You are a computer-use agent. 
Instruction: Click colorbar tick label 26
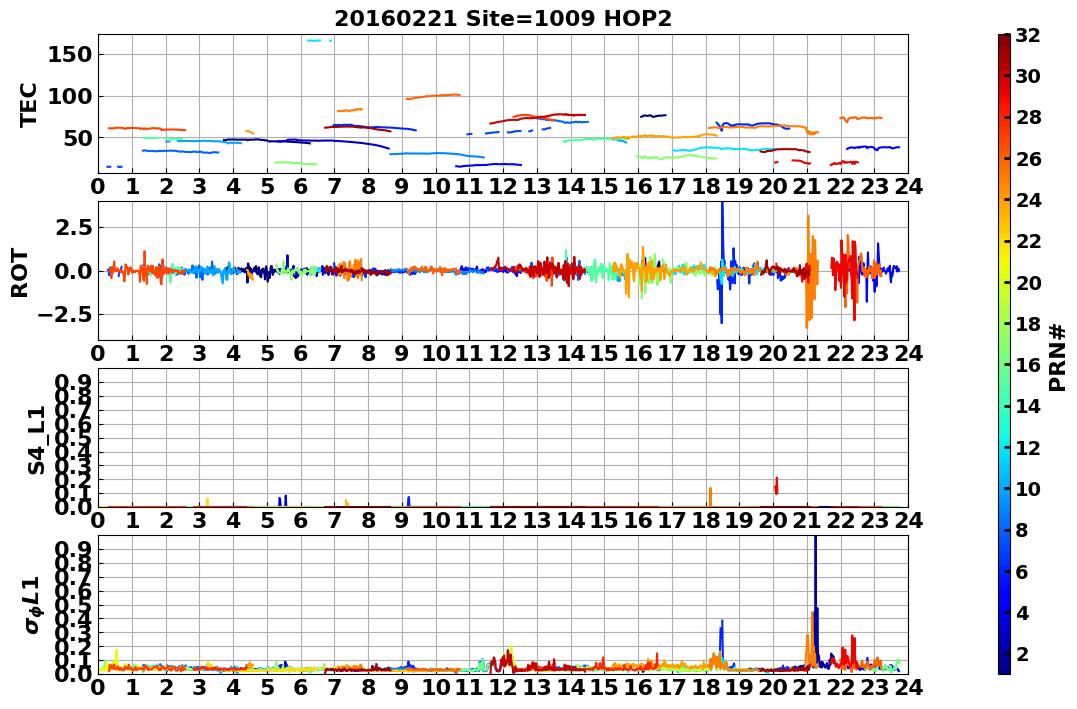pyautogui.click(x=1028, y=159)
